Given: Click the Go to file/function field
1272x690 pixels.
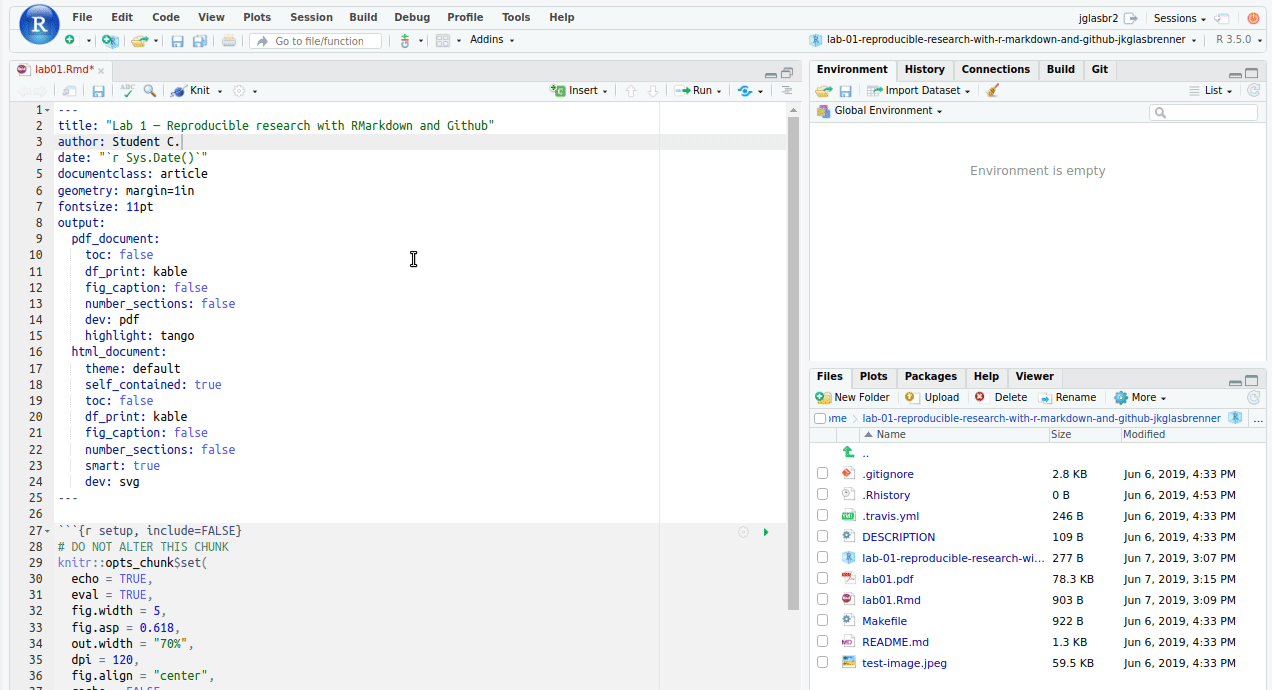Looking at the screenshot, I should [x=316, y=41].
